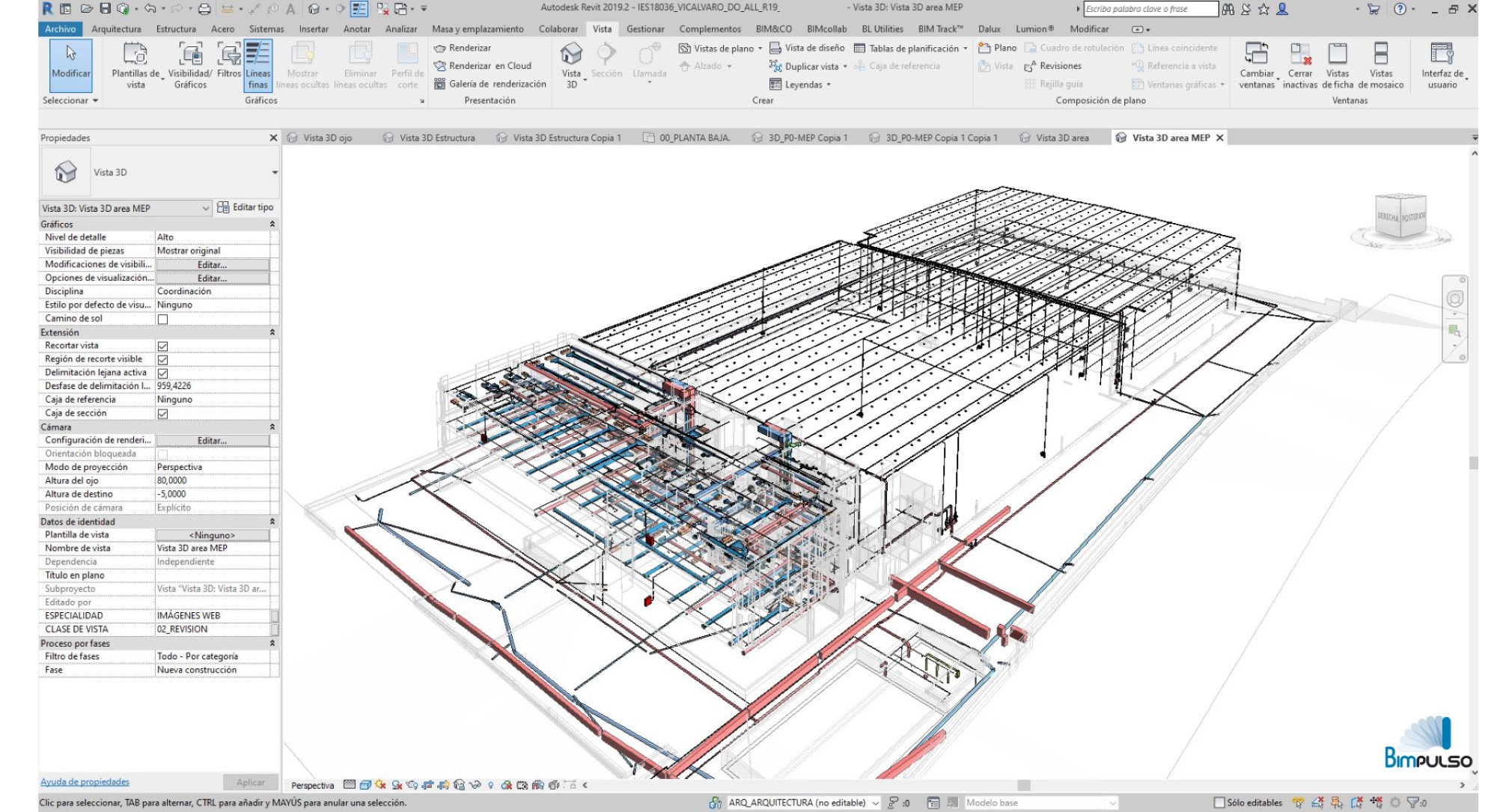This screenshot has height=812, width=1497.
Task: Open the Sistemas ribbon tab
Action: point(266,29)
